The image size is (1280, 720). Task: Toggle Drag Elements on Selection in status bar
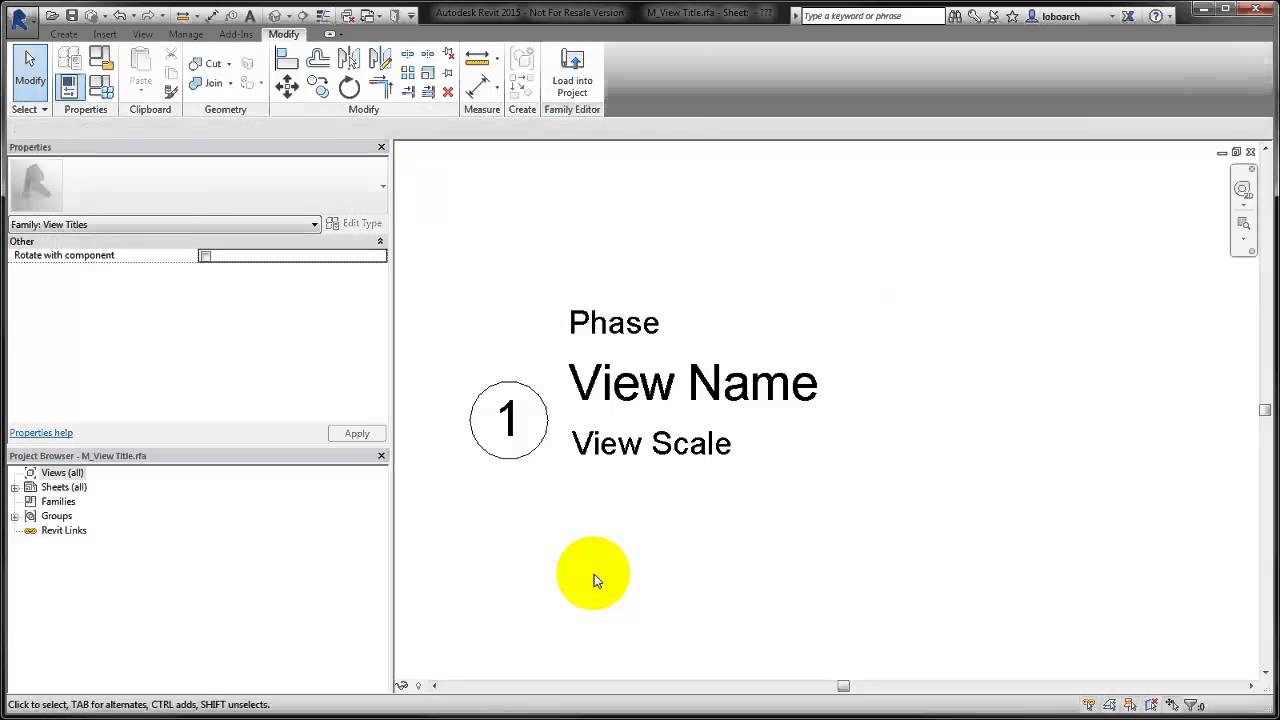coord(1172,705)
